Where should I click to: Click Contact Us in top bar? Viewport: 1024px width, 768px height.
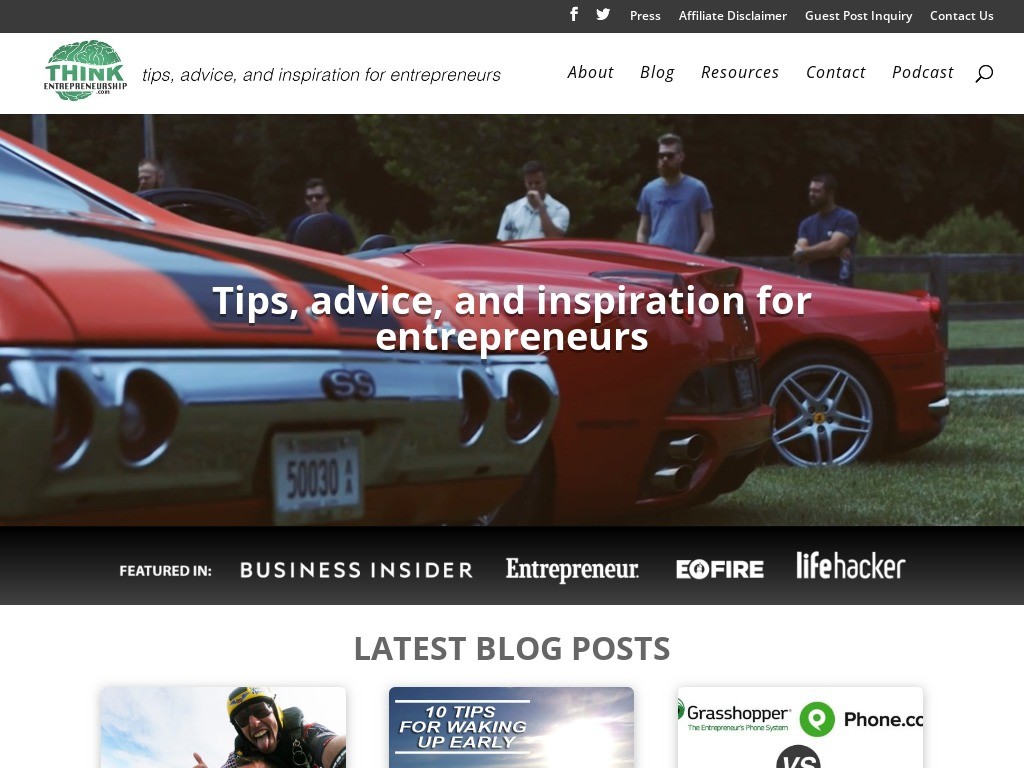(x=961, y=16)
